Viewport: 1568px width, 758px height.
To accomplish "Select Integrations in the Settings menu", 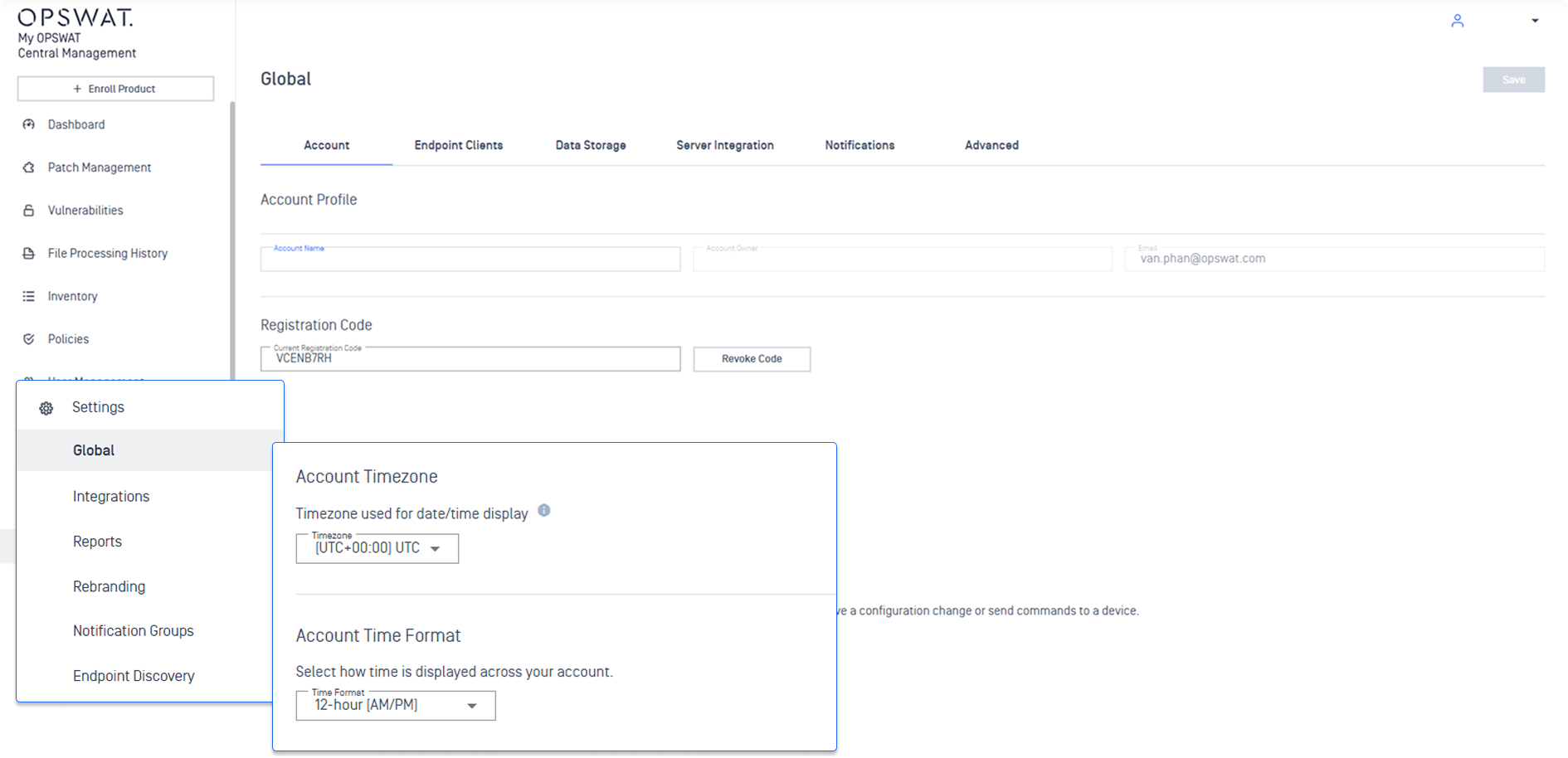I will click(x=111, y=497).
